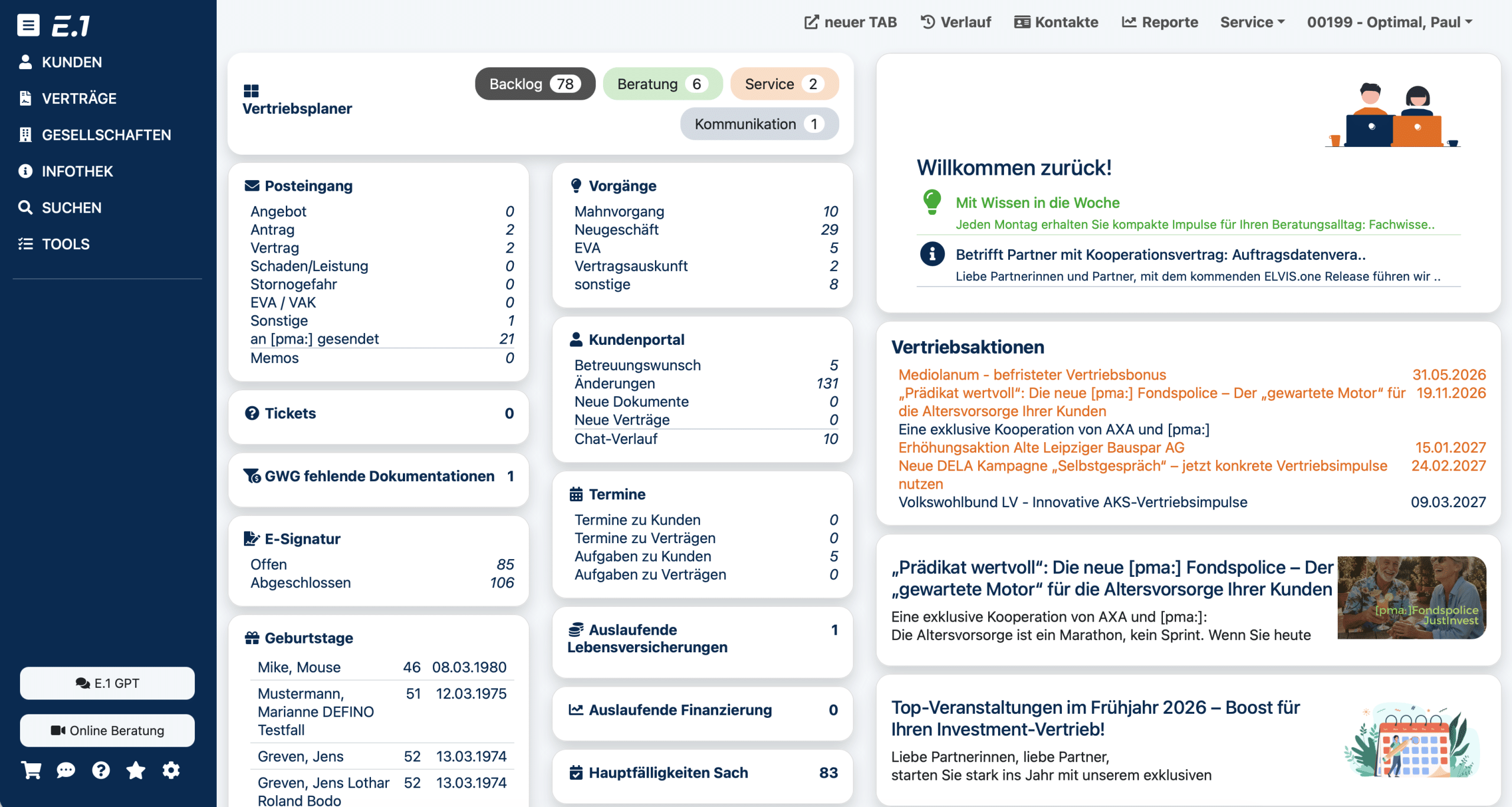Start Online Beratung button
This screenshot has width=1512, height=807.
(x=107, y=730)
